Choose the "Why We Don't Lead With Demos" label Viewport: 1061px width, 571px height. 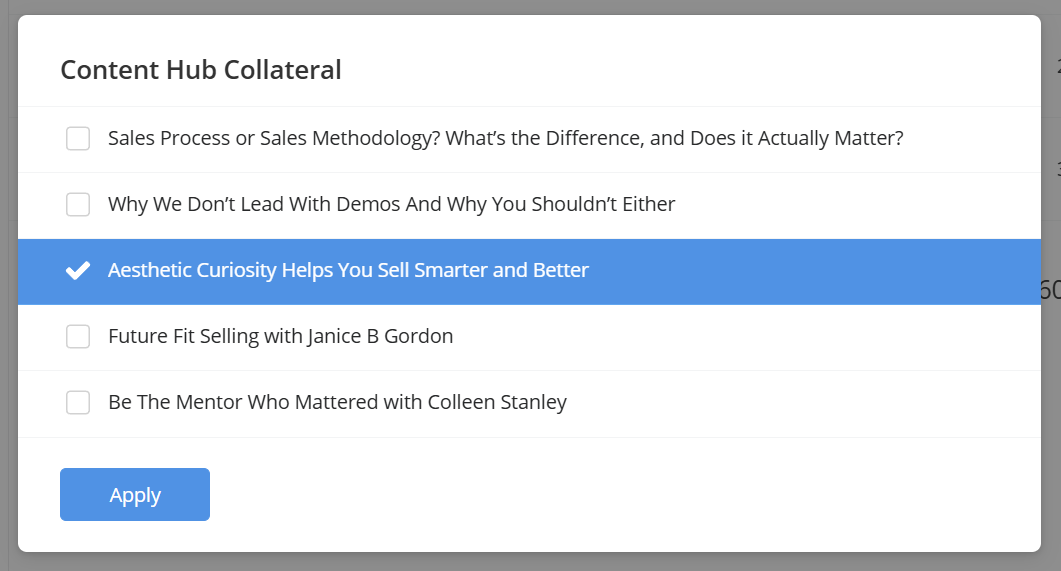(391, 205)
